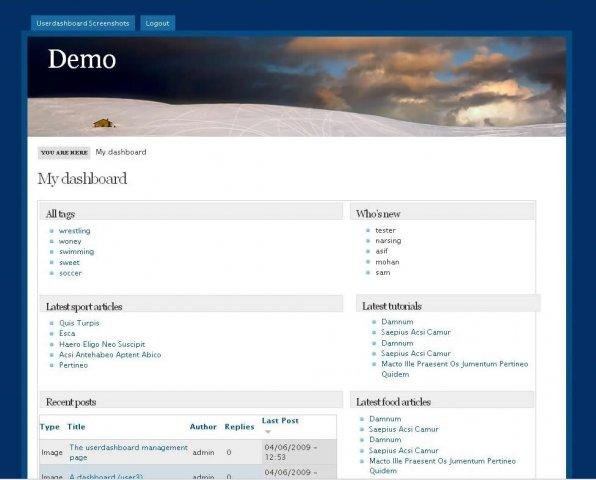
Task: Open the soccer tag
Action: [70, 273]
